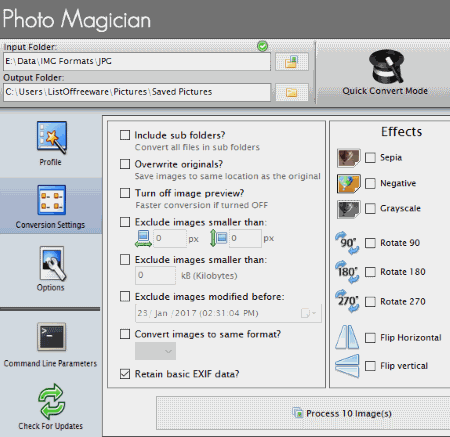
Task: Enable the Grayscale effect checkbox
Action: pyautogui.click(x=370, y=209)
